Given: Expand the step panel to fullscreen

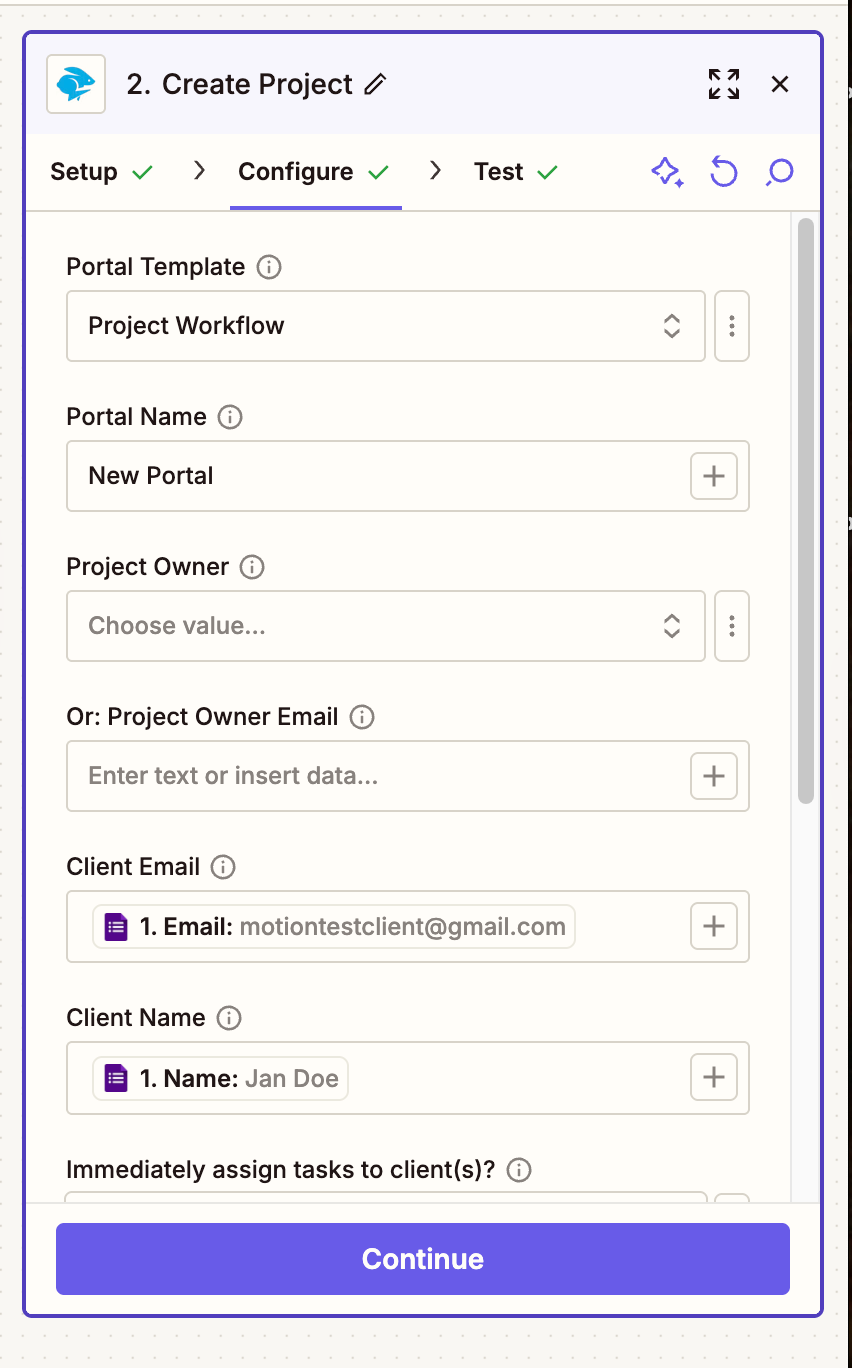Looking at the screenshot, I should click(724, 84).
